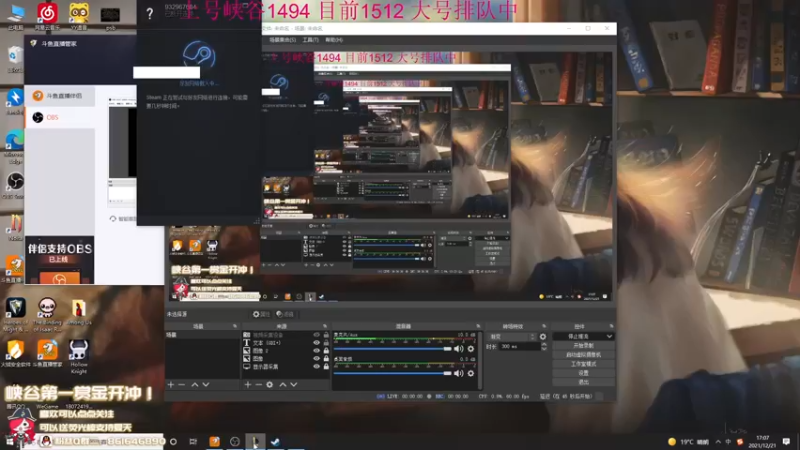Adjust 麦克风/Aux volume slider
800x450 pixels.
[392, 349]
